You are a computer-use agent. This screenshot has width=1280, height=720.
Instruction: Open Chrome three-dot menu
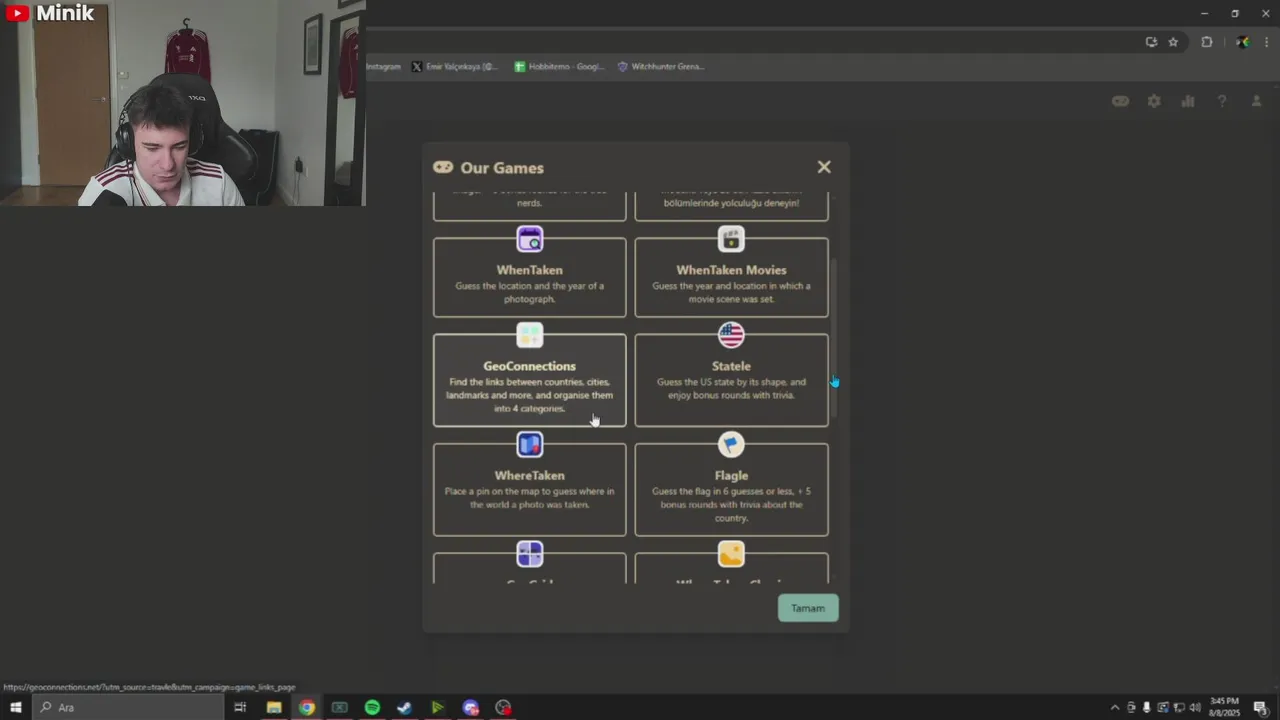coord(1266,42)
